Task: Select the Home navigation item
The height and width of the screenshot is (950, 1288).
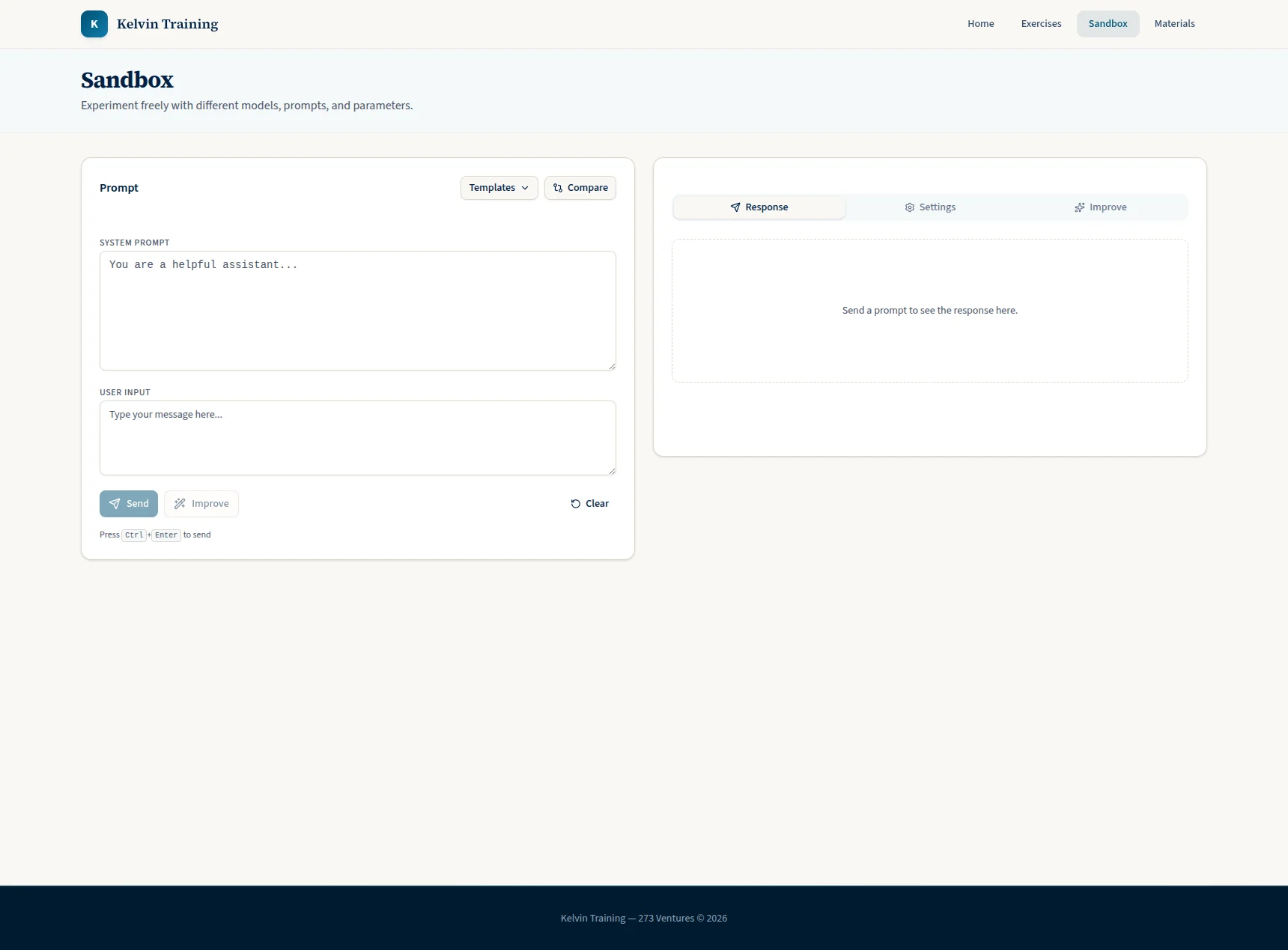Action: tap(980, 23)
